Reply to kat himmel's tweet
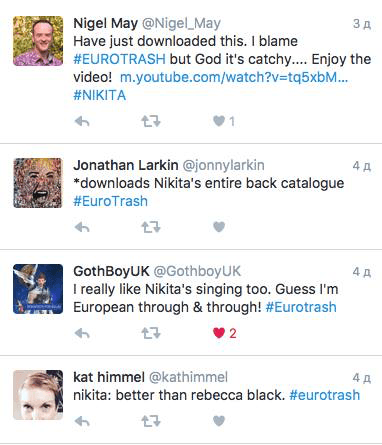The height and width of the screenshot is (445, 382). [x=82, y=422]
